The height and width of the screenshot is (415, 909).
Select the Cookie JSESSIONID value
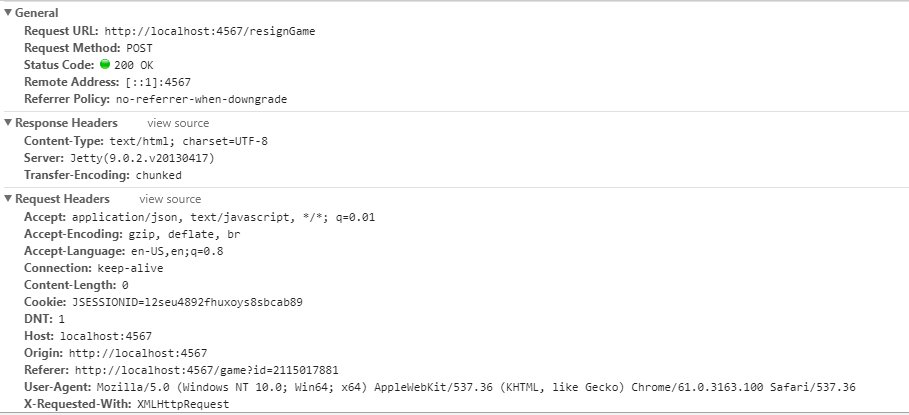pyautogui.click(x=187, y=302)
